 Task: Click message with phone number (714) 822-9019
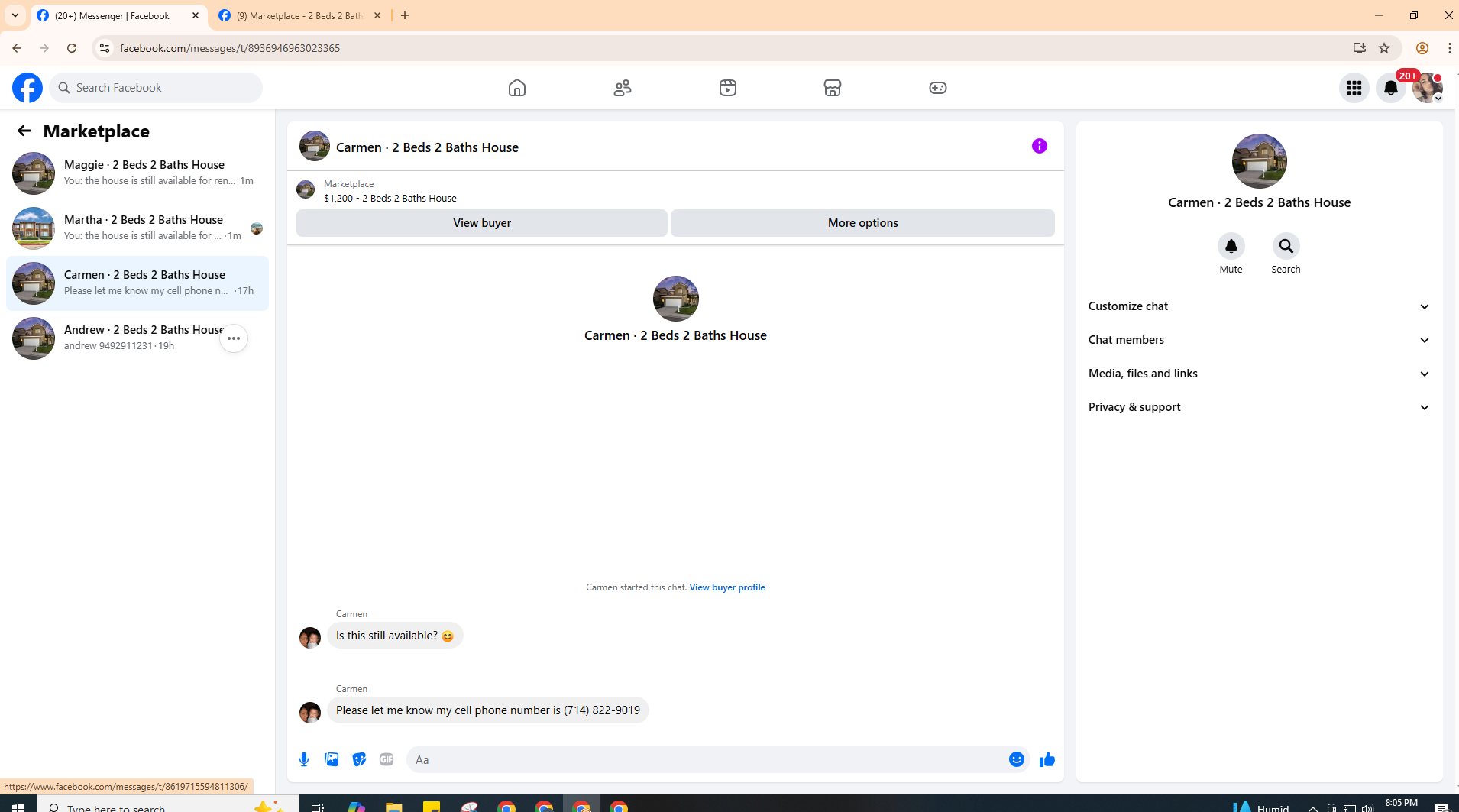click(488, 710)
